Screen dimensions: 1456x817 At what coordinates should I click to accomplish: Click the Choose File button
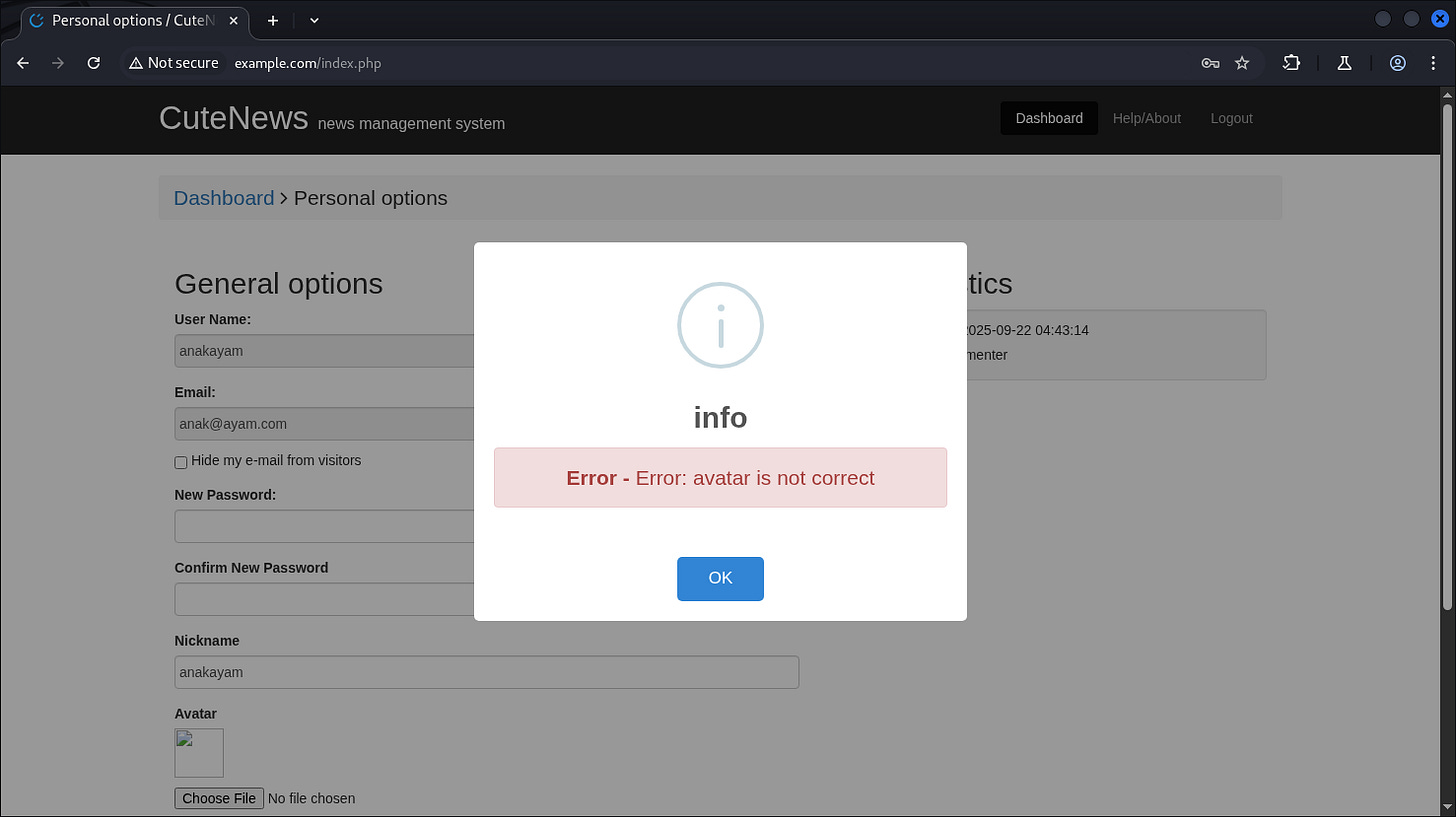click(219, 798)
